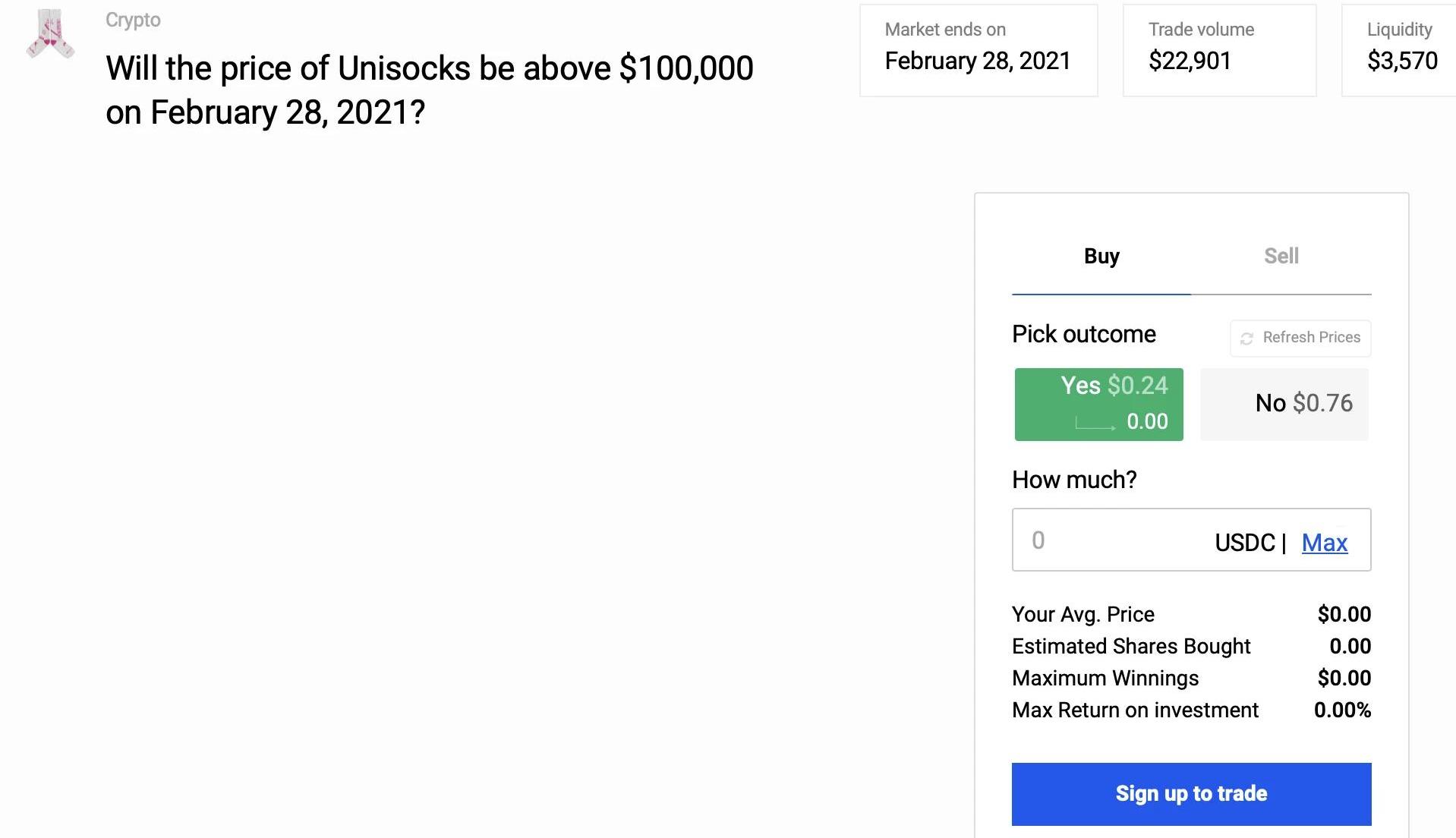The width and height of the screenshot is (1456, 838).
Task: Click the Max link
Action: pos(1324,543)
